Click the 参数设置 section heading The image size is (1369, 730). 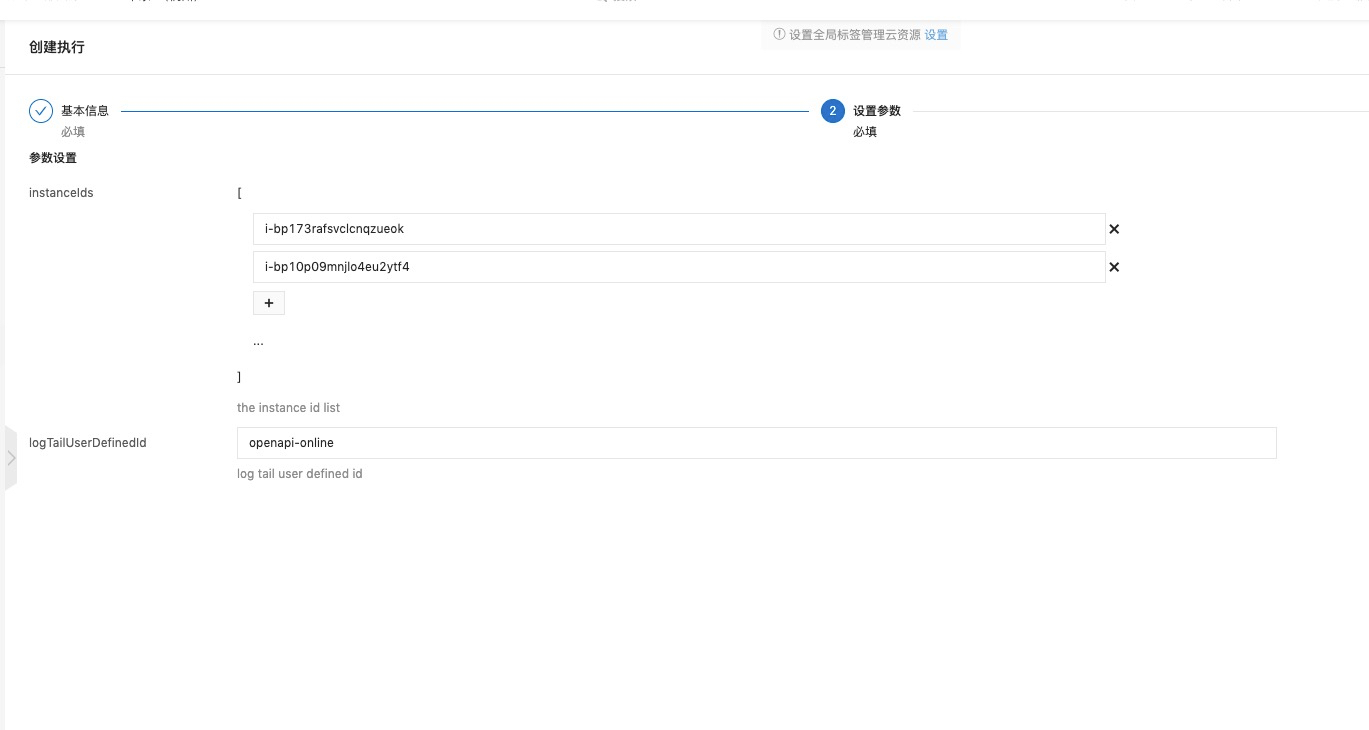[x=53, y=158]
